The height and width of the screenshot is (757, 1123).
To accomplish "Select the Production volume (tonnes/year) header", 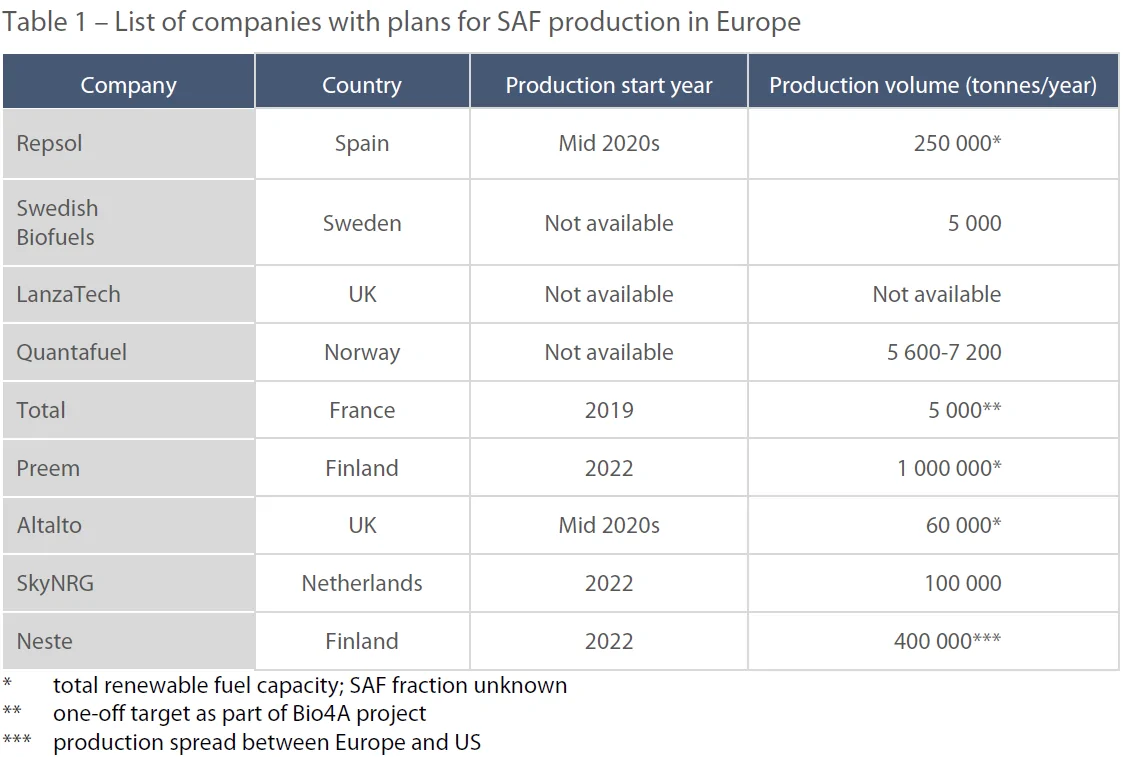I will [932, 85].
